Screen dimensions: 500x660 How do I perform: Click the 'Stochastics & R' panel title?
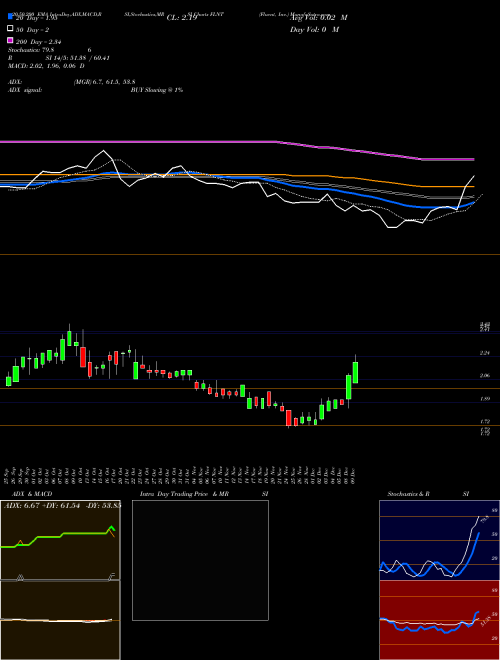[x=408, y=494]
